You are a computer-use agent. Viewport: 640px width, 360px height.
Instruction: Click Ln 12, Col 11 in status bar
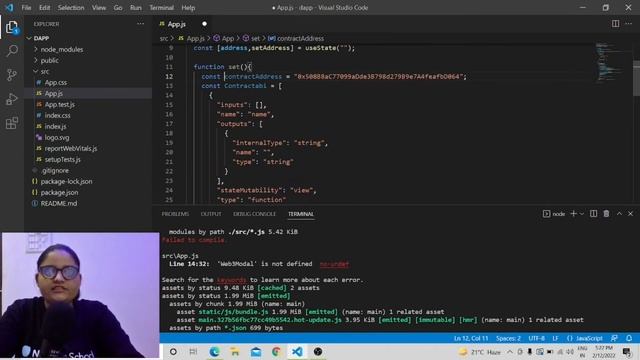click(x=471, y=338)
